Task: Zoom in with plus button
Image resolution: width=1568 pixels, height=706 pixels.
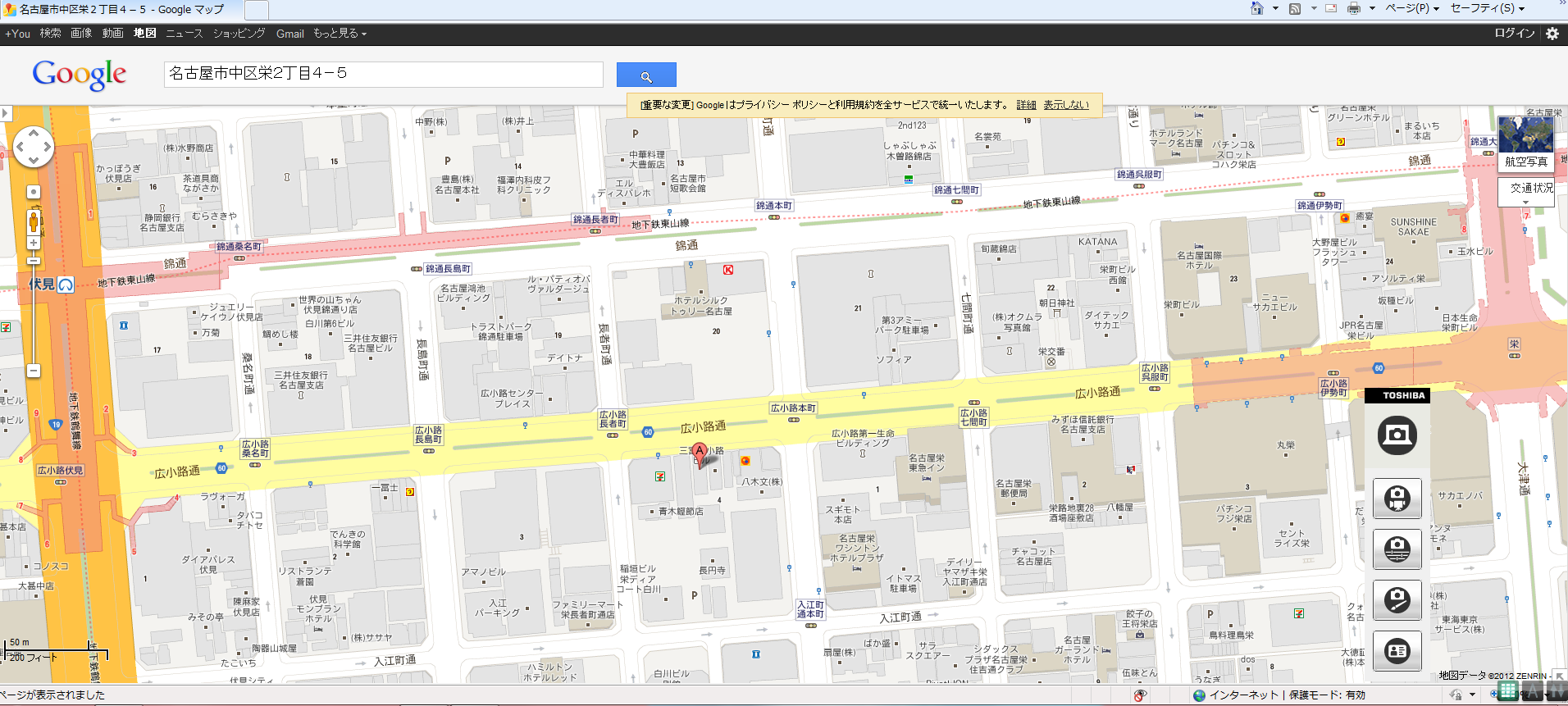Action: 34,243
